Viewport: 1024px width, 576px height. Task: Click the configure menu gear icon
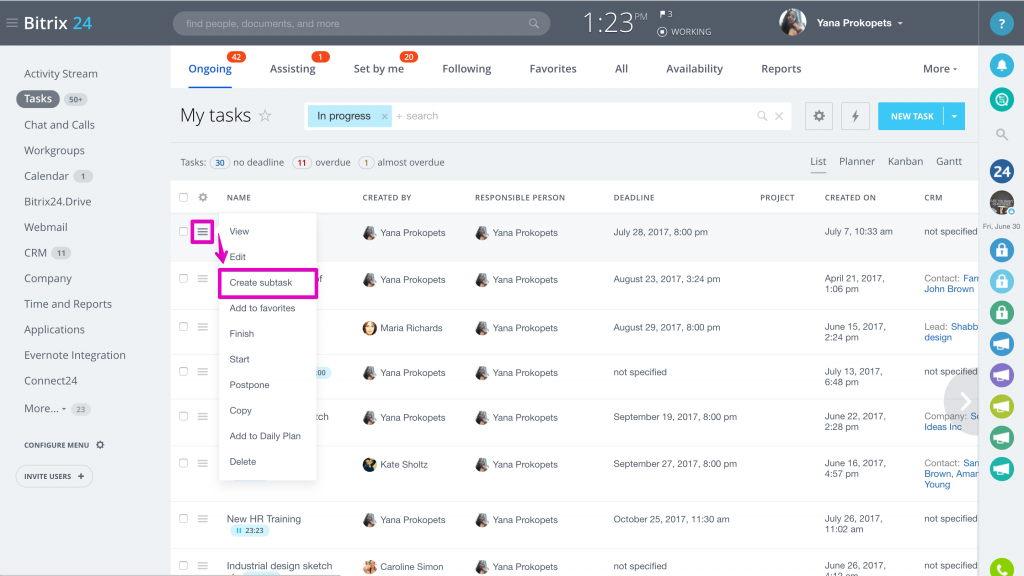pos(100,445)
